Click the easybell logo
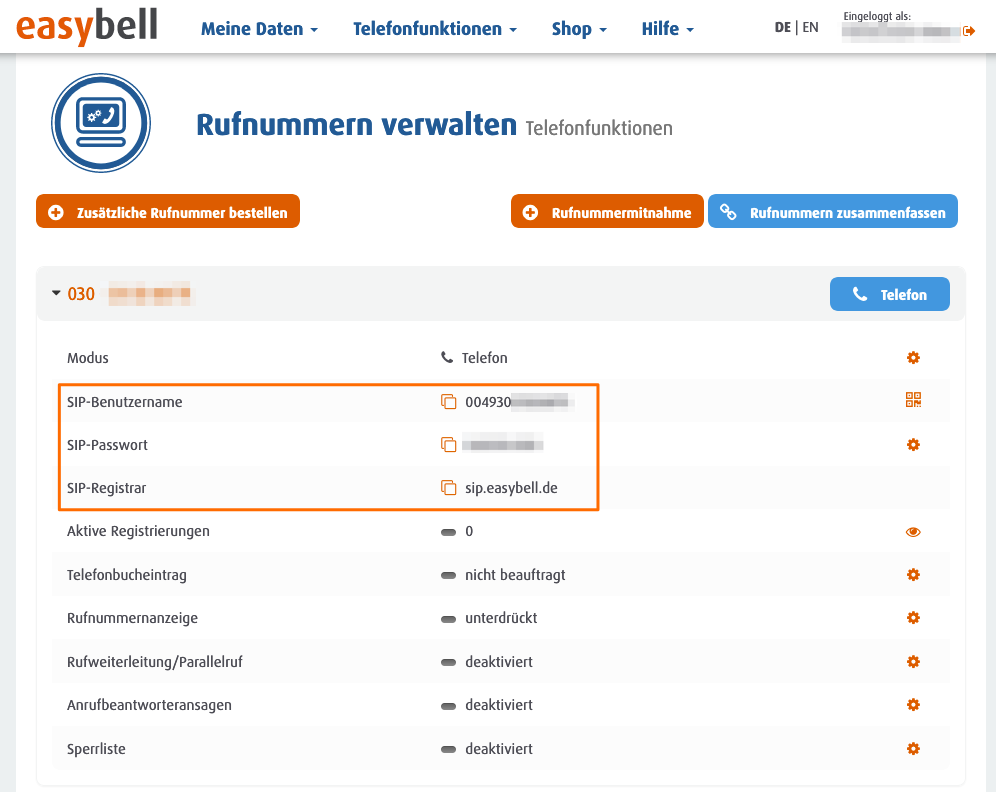The image size is (996, 792). pos(87,26)
